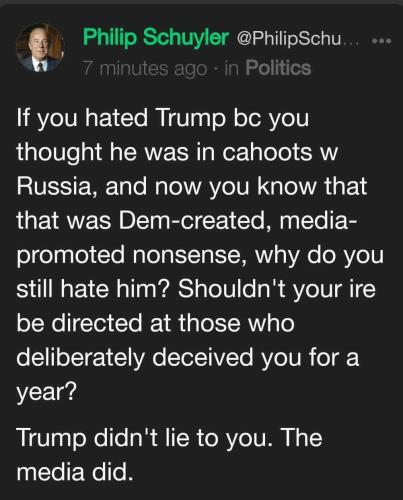Click the standalone word "year?"
Image resolution: width=403 pixels, height=500 pixels.
pos(46,393)
